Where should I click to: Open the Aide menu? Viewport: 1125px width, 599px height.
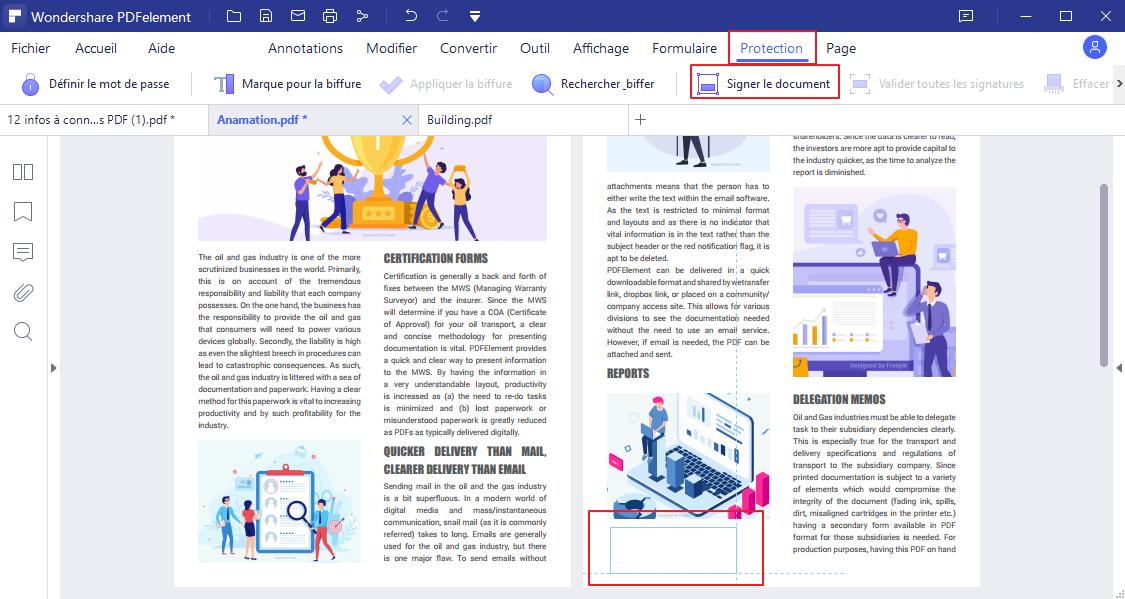tap(161, 48)
